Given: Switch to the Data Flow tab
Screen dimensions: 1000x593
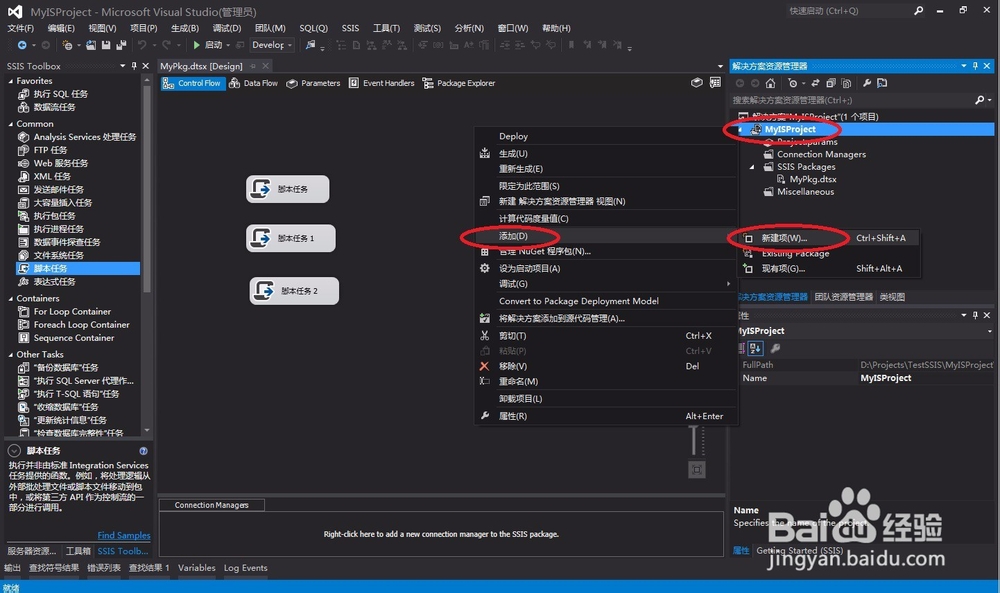Looking at the screenshot, I should tap(253, 83).
